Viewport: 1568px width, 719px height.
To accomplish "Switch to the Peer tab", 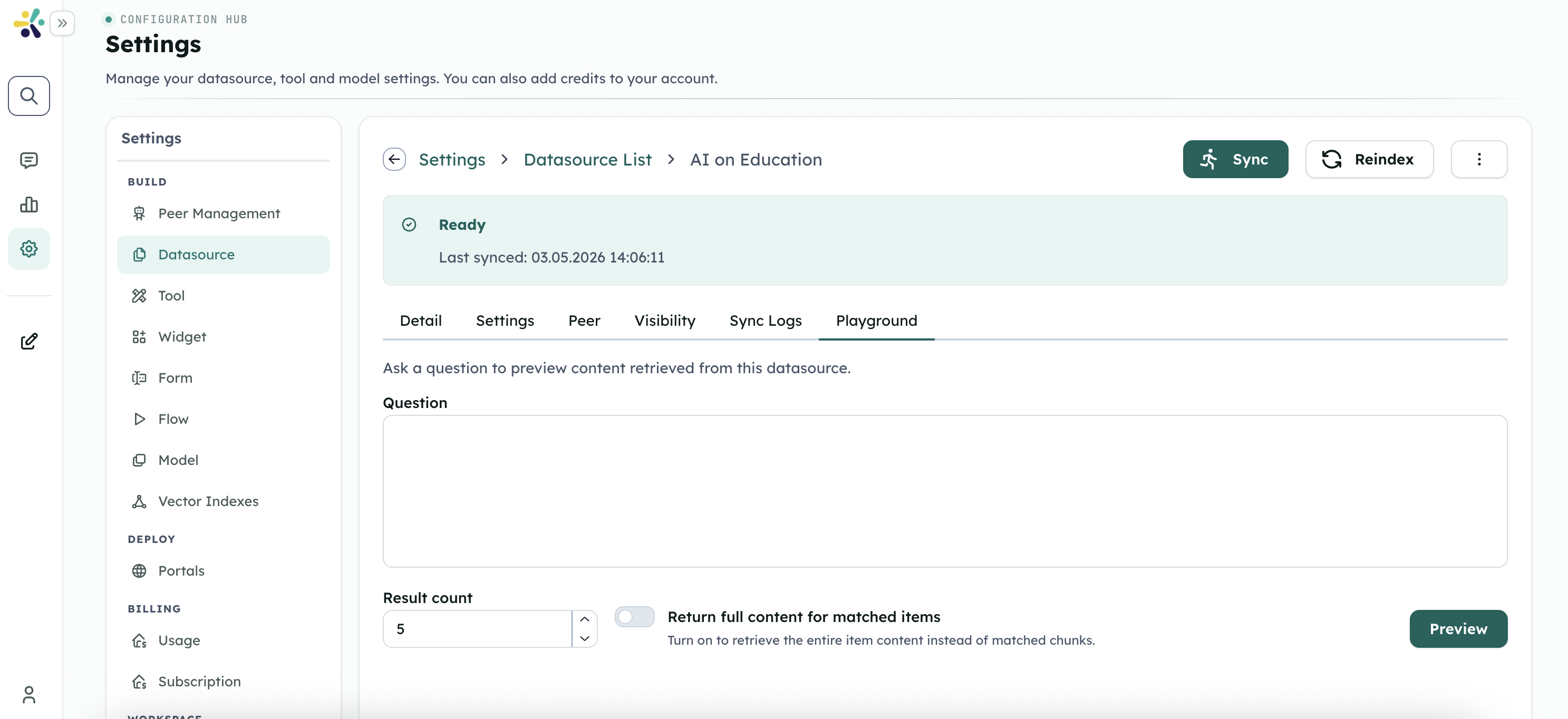I will pos(584,321).
